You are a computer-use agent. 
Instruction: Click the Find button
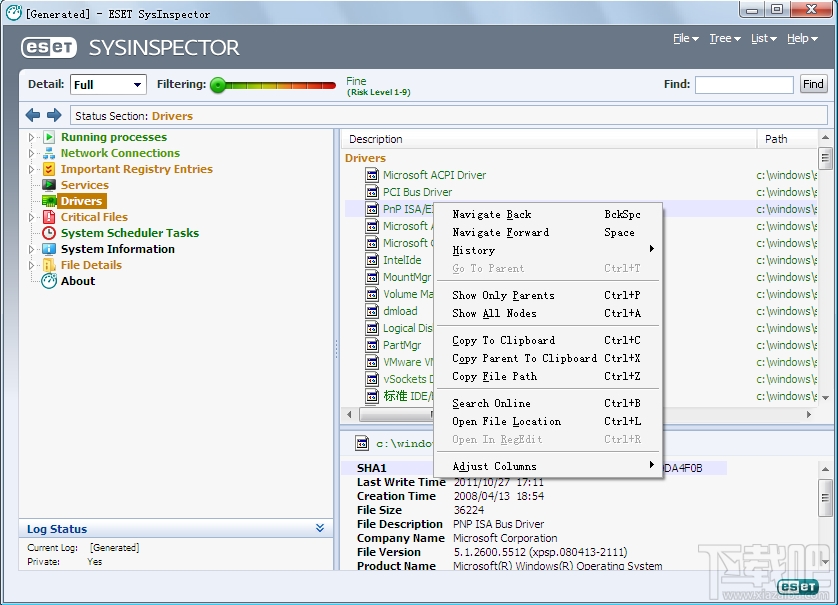click(813, 84)
